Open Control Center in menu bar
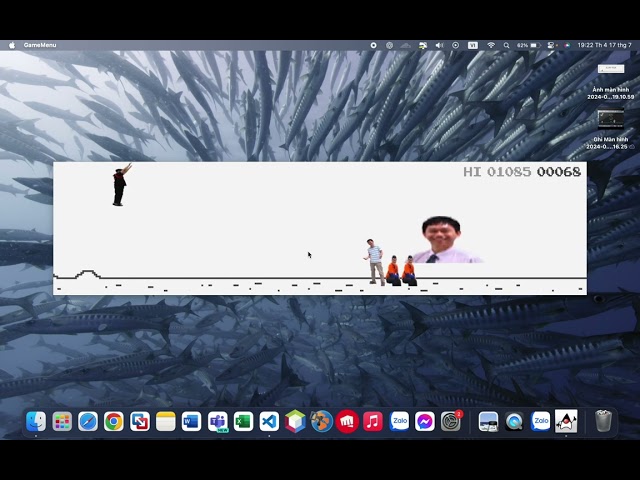The height and width of the screenshot is (480, 640). (551, 45)
